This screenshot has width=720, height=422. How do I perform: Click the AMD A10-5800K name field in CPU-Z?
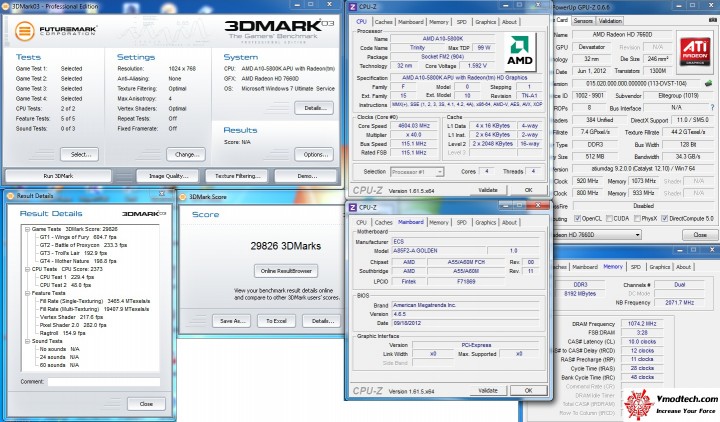(442, 39)
